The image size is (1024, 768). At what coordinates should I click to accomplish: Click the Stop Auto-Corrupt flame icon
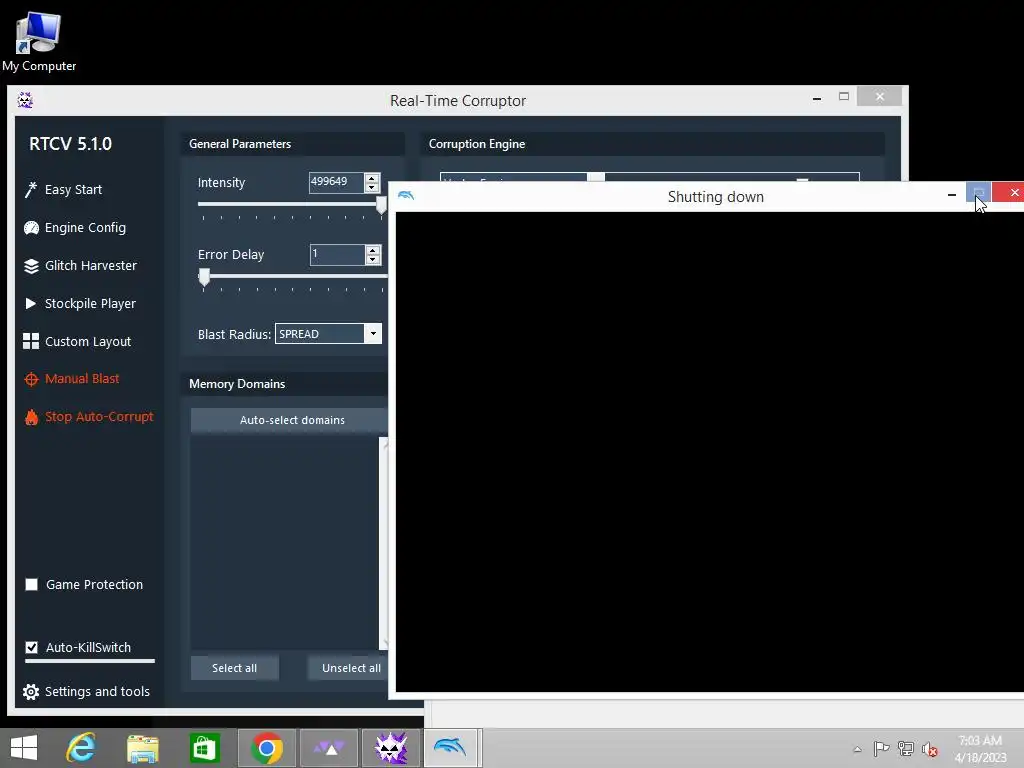[31, 417]
